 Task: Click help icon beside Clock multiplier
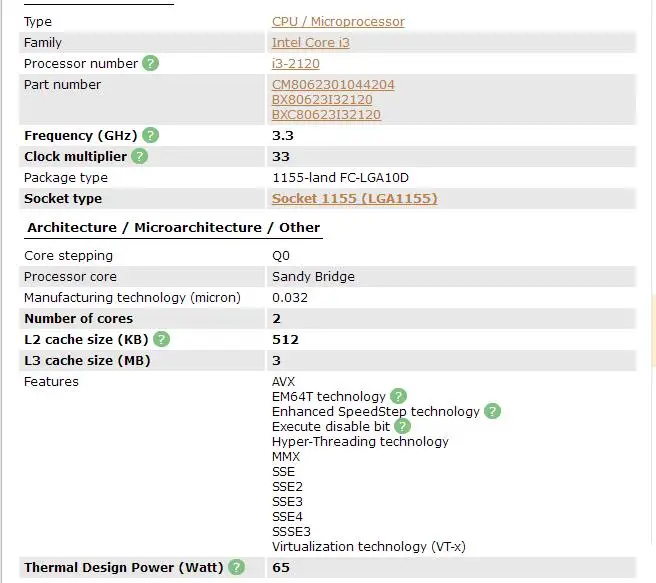(x=139, y=156)
